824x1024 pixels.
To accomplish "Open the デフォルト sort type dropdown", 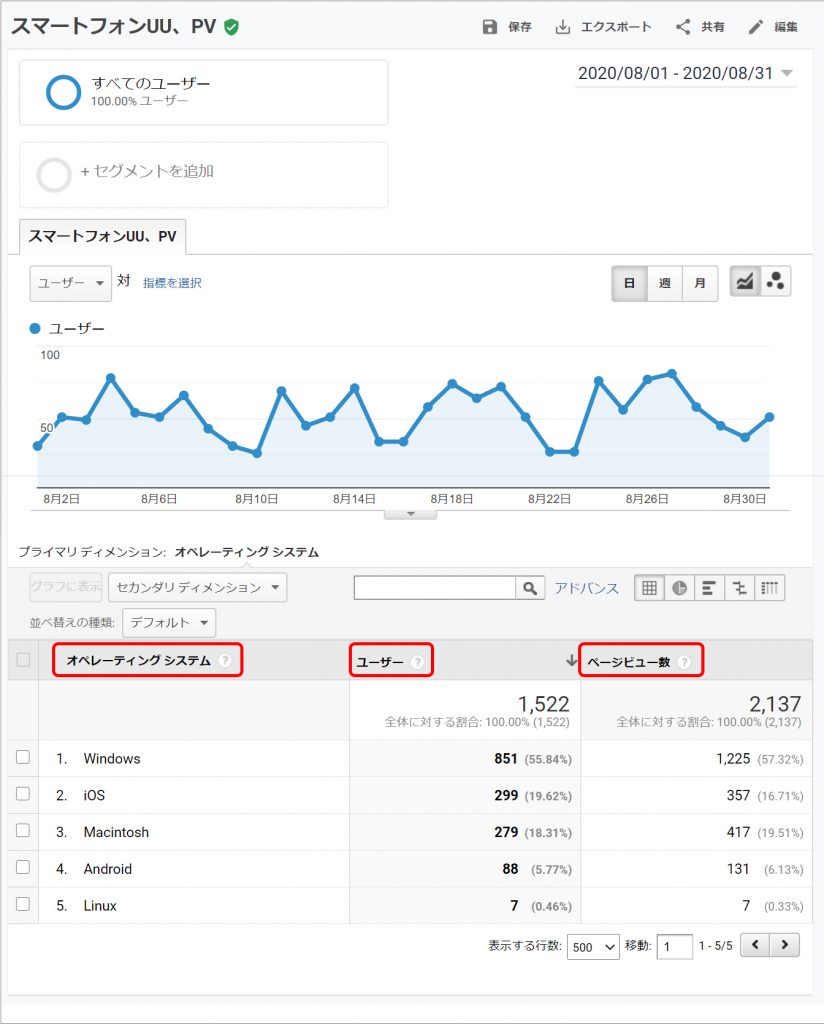I will click(x=168, y=622).
